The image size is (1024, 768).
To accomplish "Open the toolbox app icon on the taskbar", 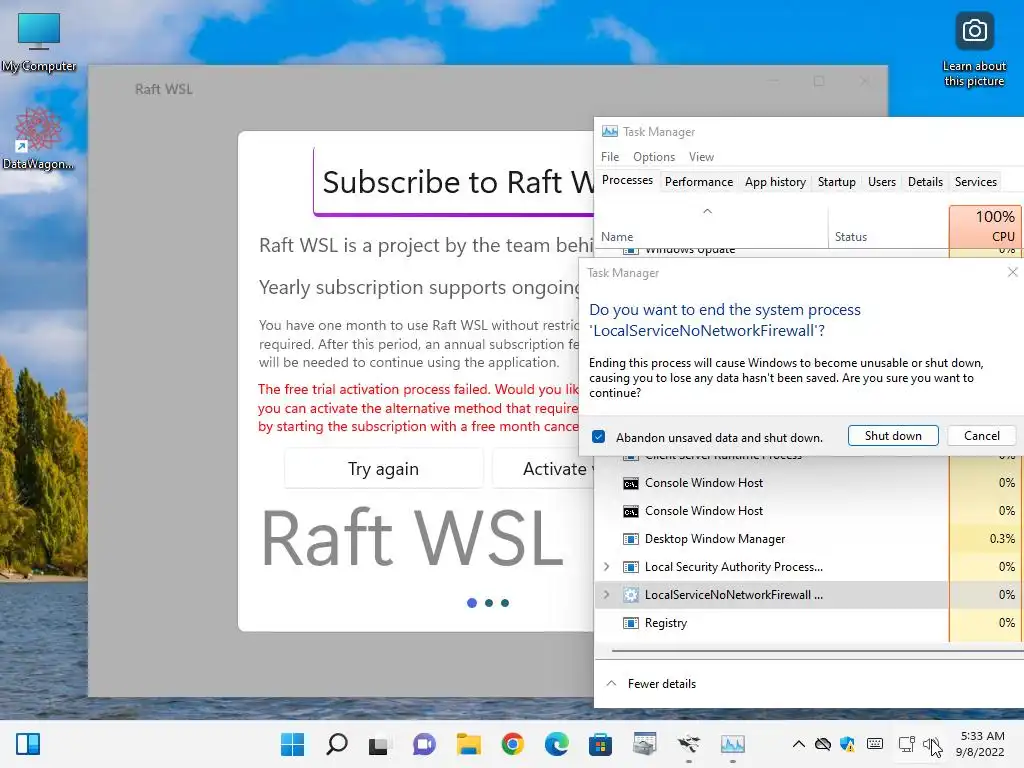I will (645, 744).
